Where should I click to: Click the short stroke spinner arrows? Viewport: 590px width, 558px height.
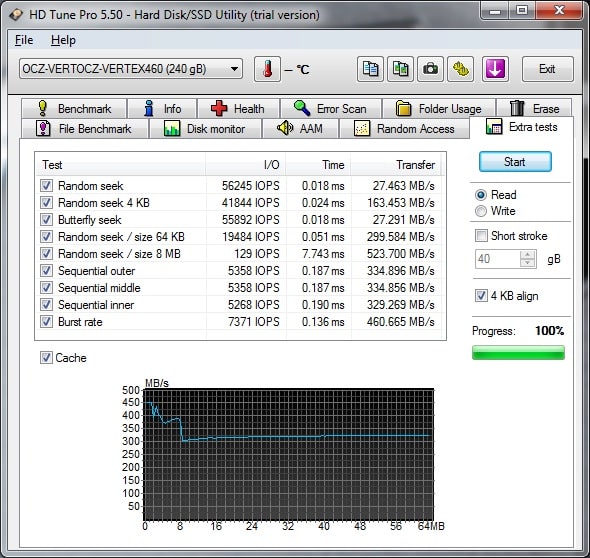(528, 259)
